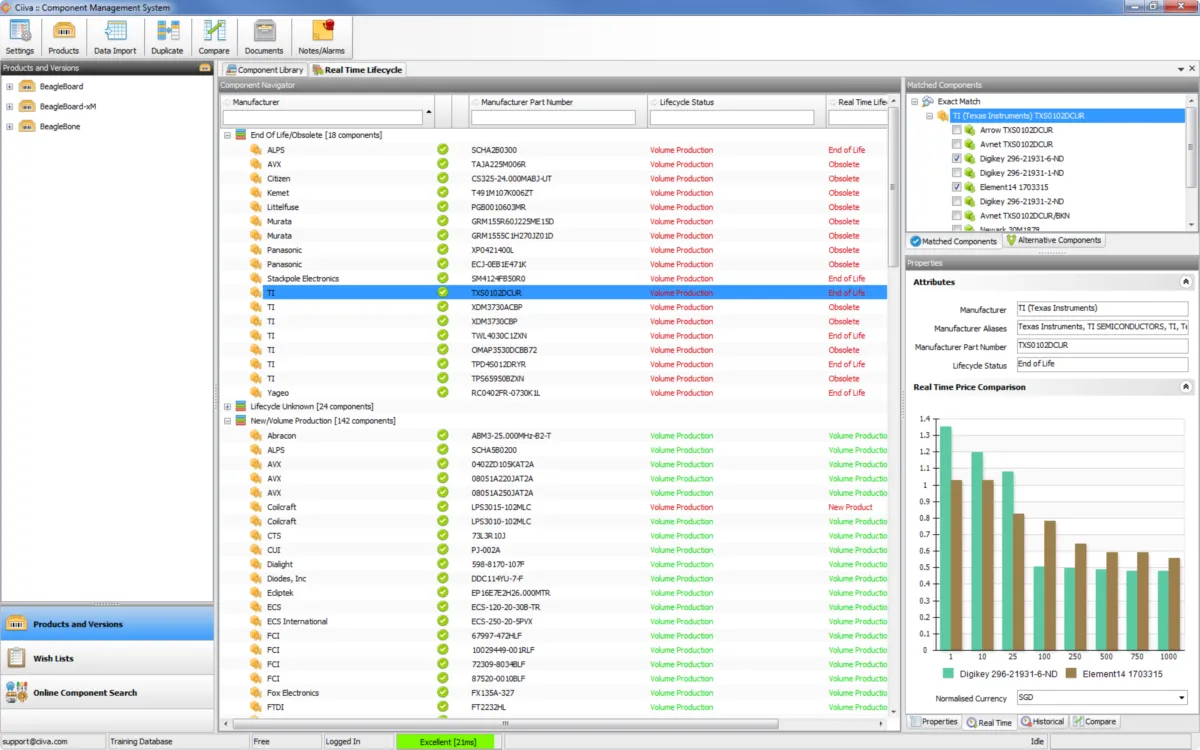
Task: Uncheck the Digikey 296-21931-6-ND checkbox
Action: coord(957,159)
